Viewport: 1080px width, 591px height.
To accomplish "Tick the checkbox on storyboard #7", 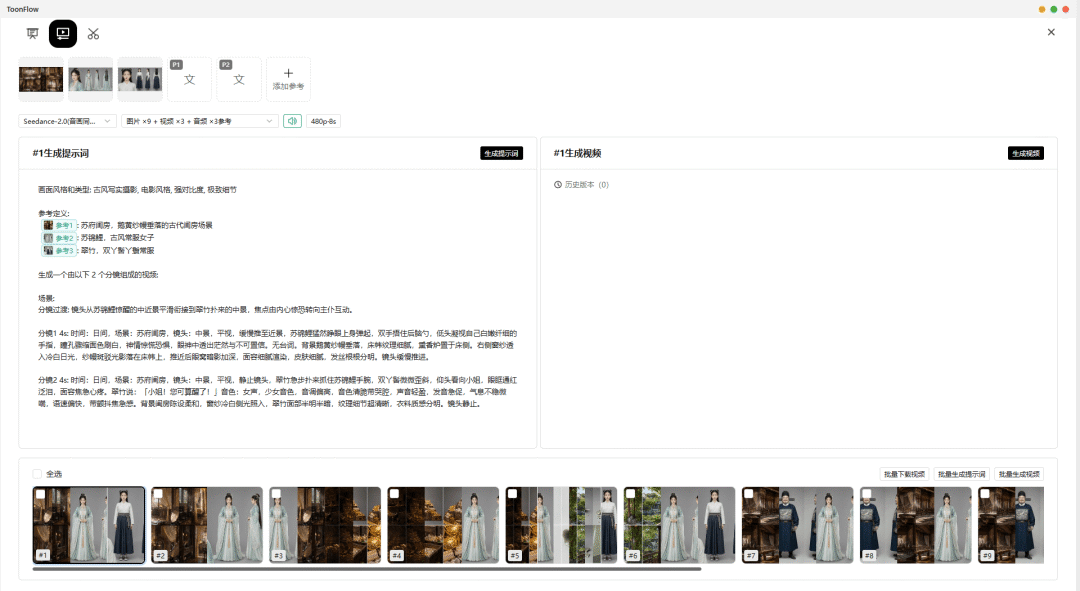I will tap(749, 494).
